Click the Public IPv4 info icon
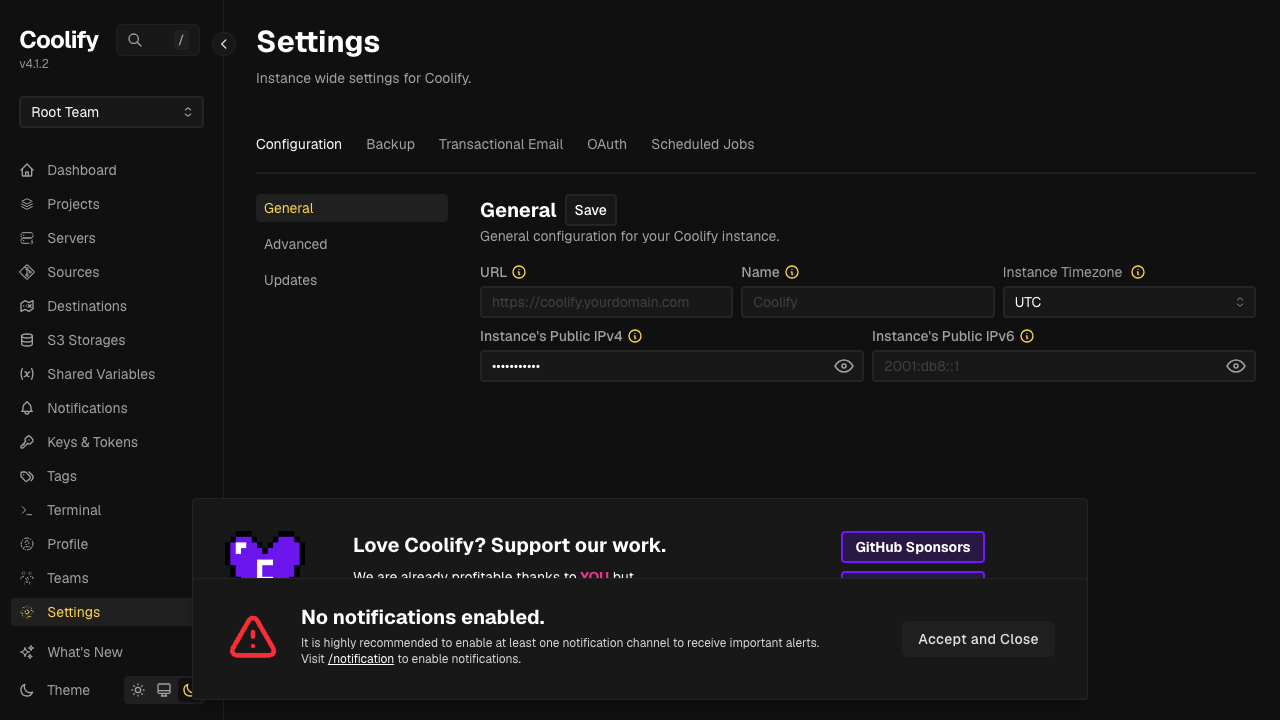The width and height of the screenshot is (1280, 720). (635, 336)
